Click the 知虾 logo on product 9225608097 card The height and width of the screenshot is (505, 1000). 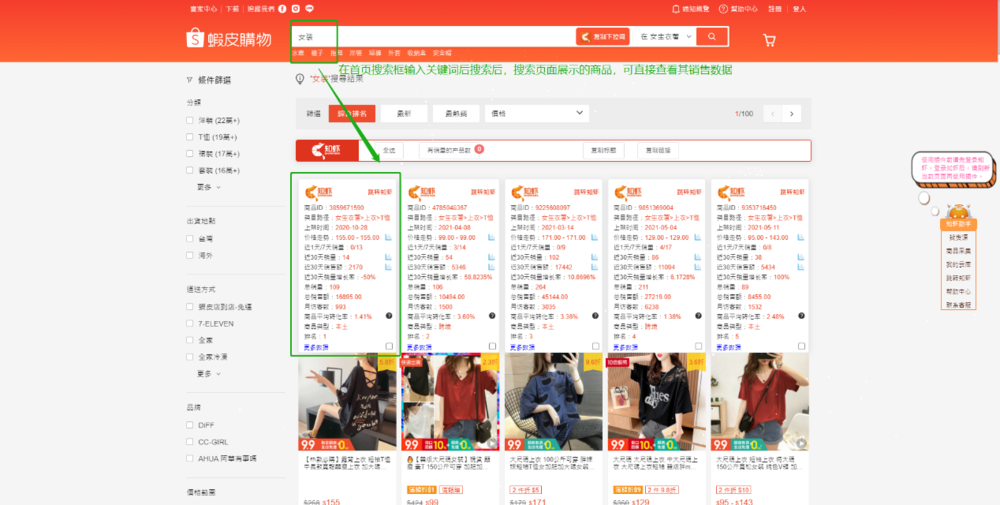point(526,192)
